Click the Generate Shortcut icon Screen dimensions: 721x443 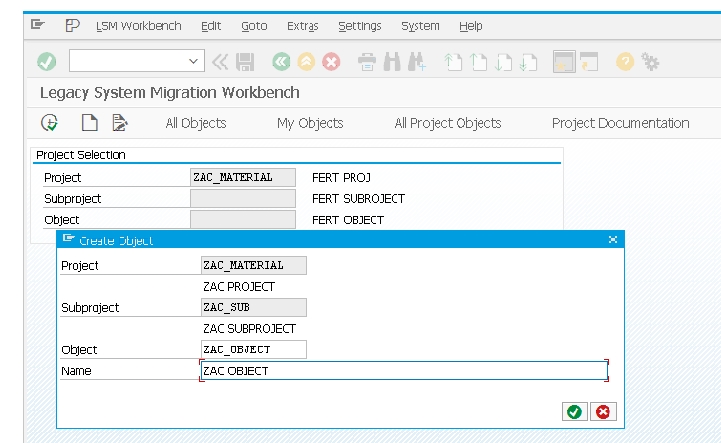pos(589,62)
